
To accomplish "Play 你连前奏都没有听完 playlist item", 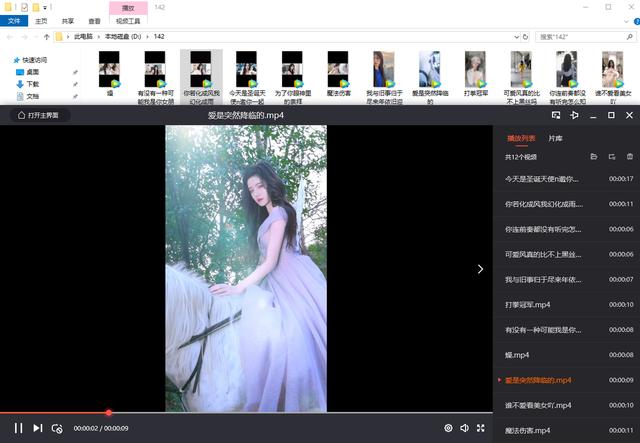I will [567, 229].
